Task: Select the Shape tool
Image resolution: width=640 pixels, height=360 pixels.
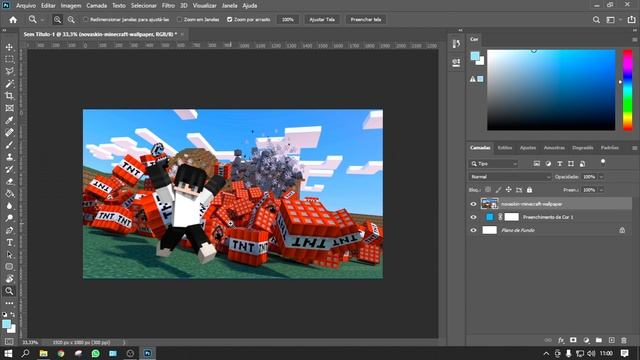Action: [x=9, y=267]
